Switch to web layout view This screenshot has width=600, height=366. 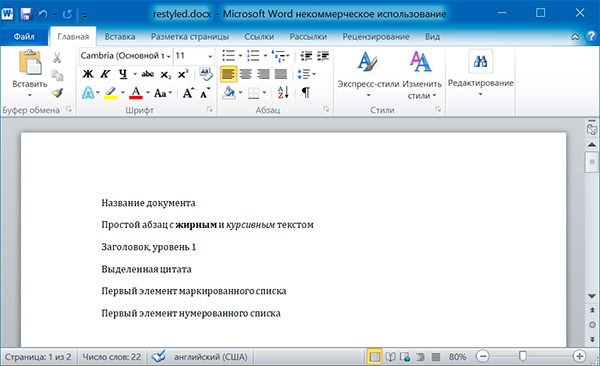pyautogui.click(x=405, y=357)
